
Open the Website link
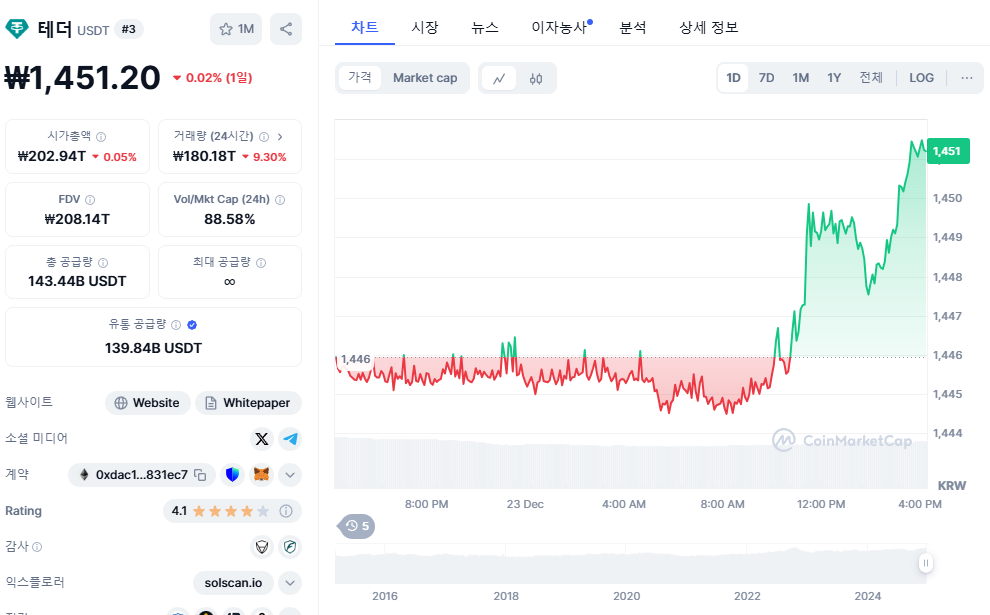coord(148,403)
